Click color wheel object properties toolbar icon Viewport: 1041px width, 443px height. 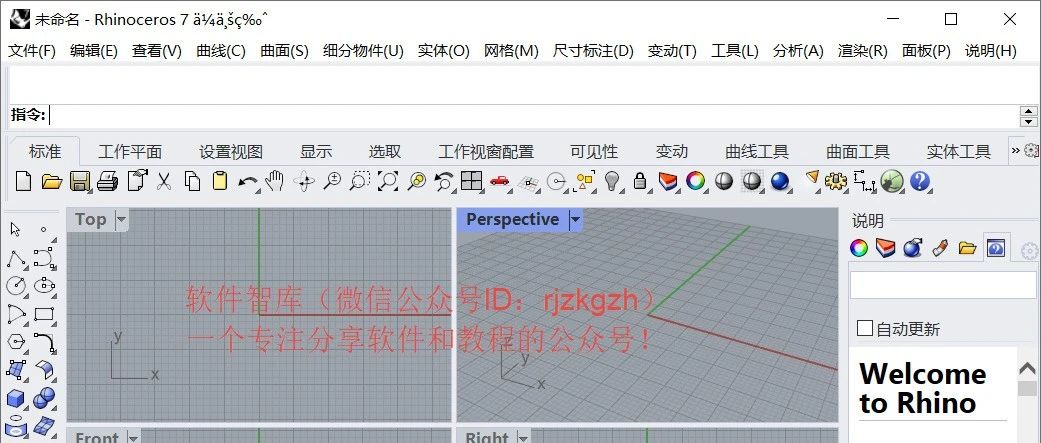coord(695,181)
